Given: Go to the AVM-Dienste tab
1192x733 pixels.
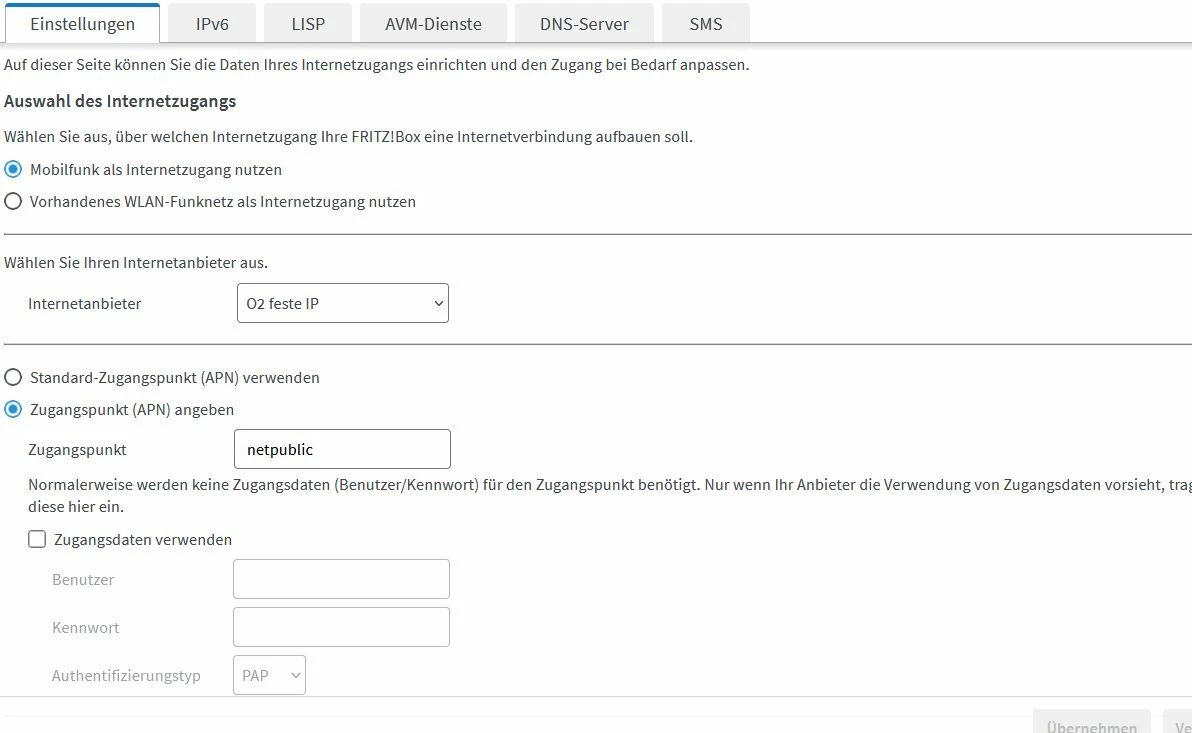Looking at the screenshot, I should point(433,24).
